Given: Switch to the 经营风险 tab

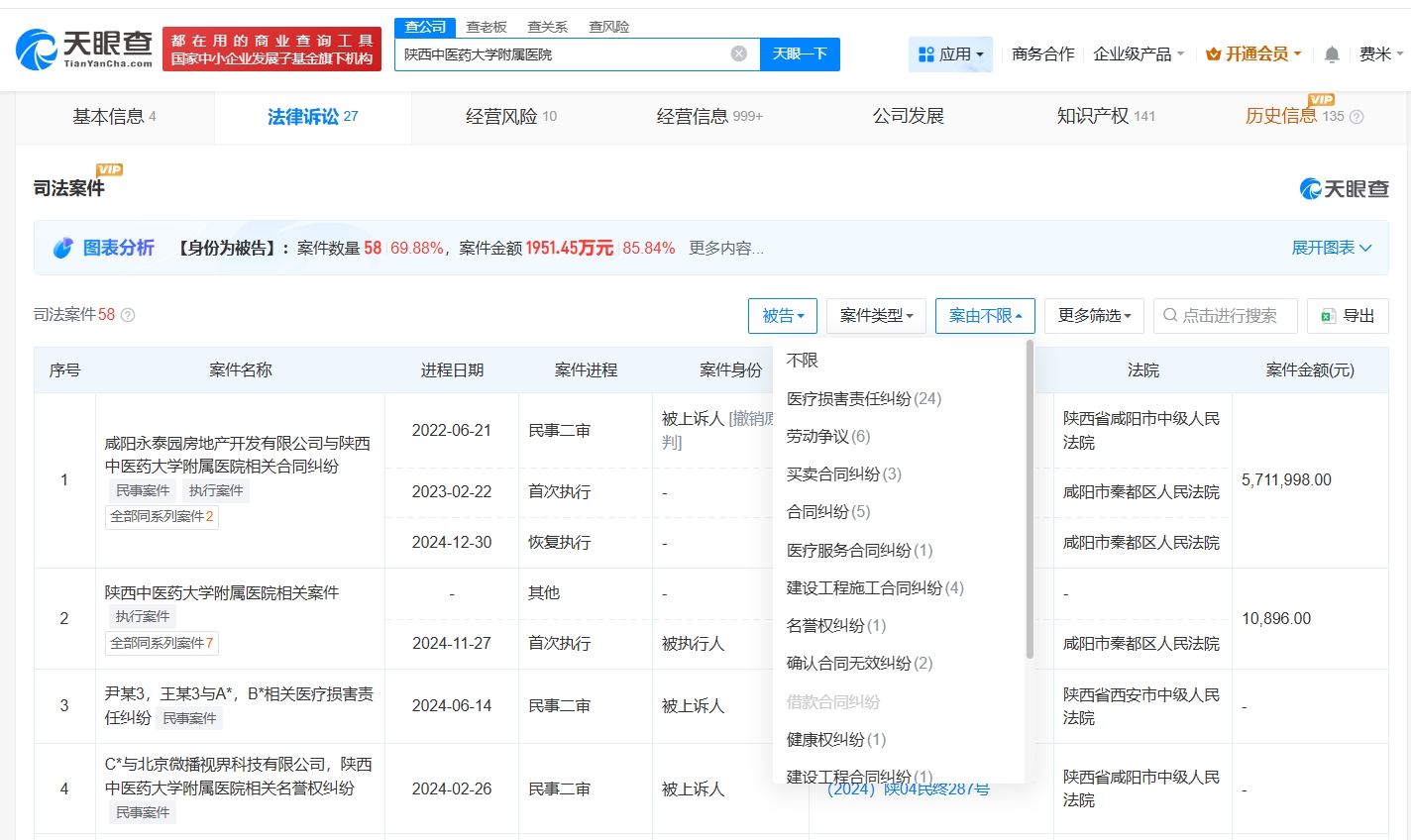Looking at the screenshot, I should tap(510, 117).
